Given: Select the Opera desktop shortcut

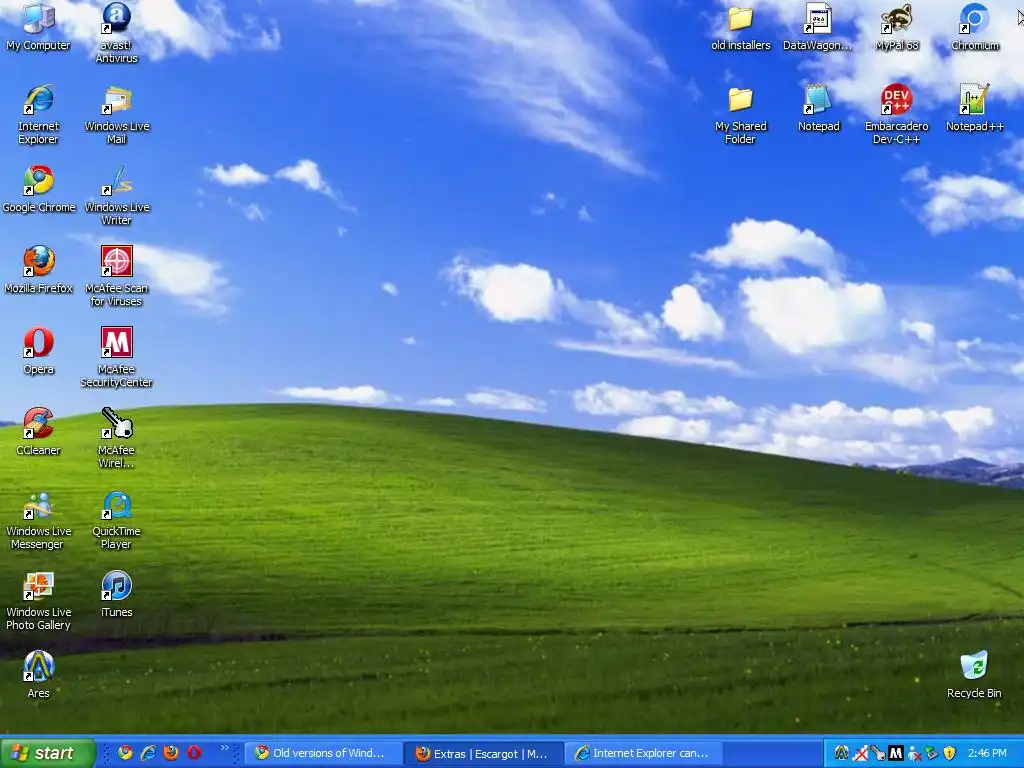Looking at the screenshot, I should (39, 351).
